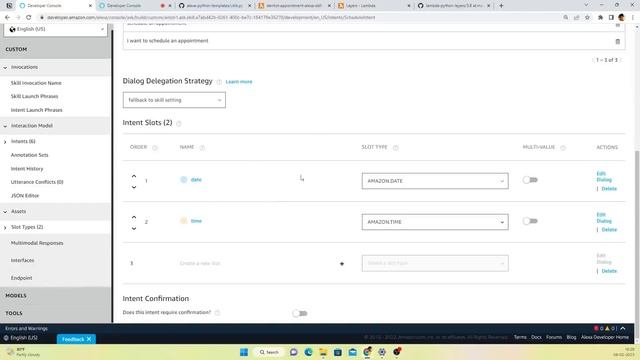Open Settings gear from taskbar
Image resolution: width=640 pixels, height=360 pixels.
(x=382, y=352)
